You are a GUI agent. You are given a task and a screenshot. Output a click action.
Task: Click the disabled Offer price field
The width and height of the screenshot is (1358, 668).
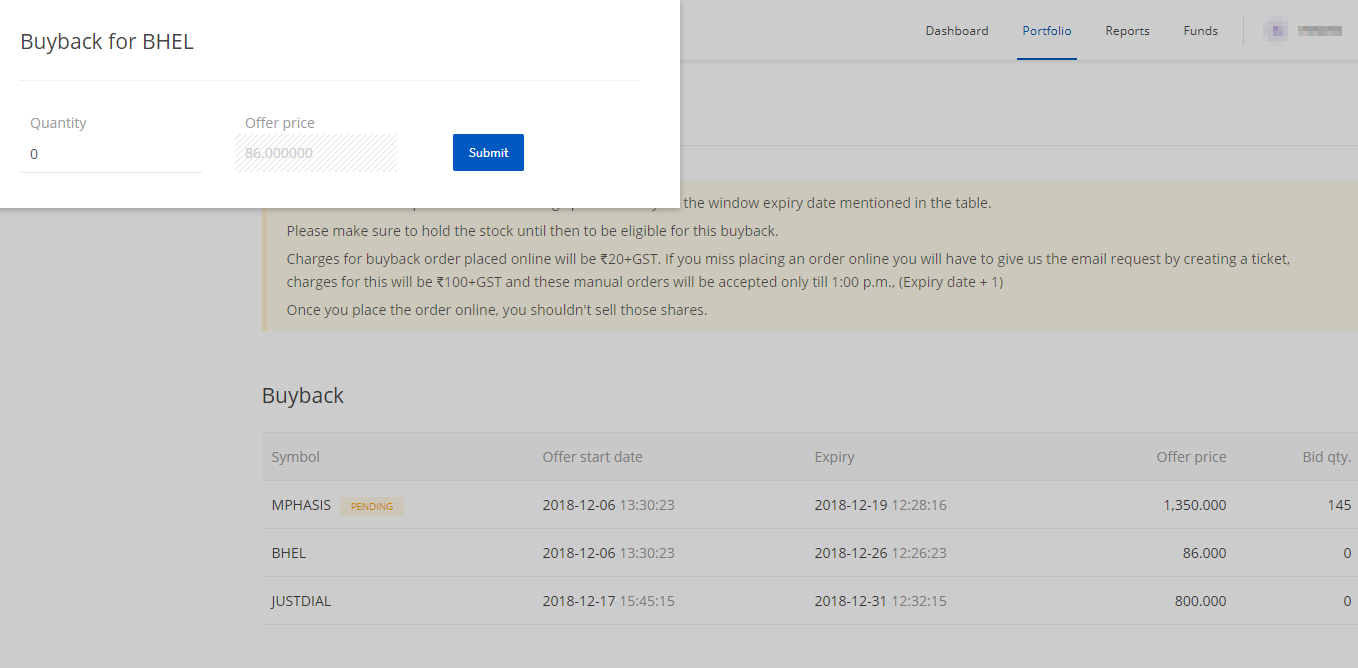click(316, 153)
